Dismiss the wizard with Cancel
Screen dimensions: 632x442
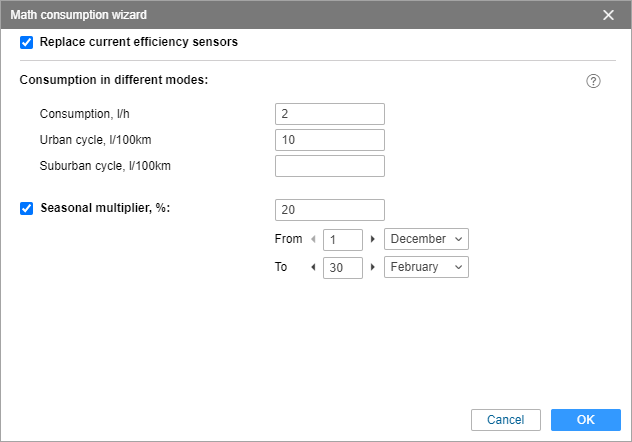505,420
